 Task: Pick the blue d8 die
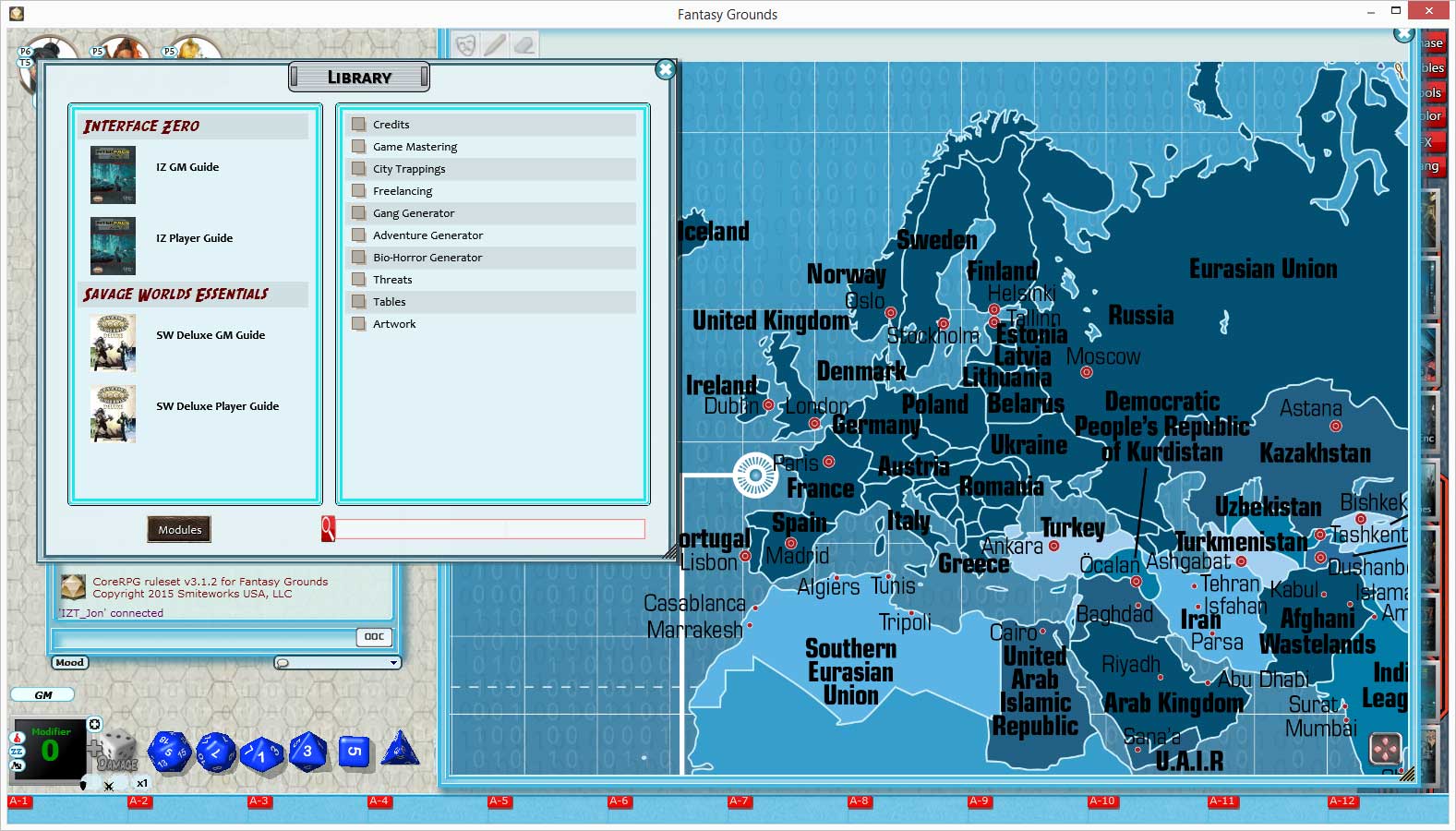tap(307, 752)
